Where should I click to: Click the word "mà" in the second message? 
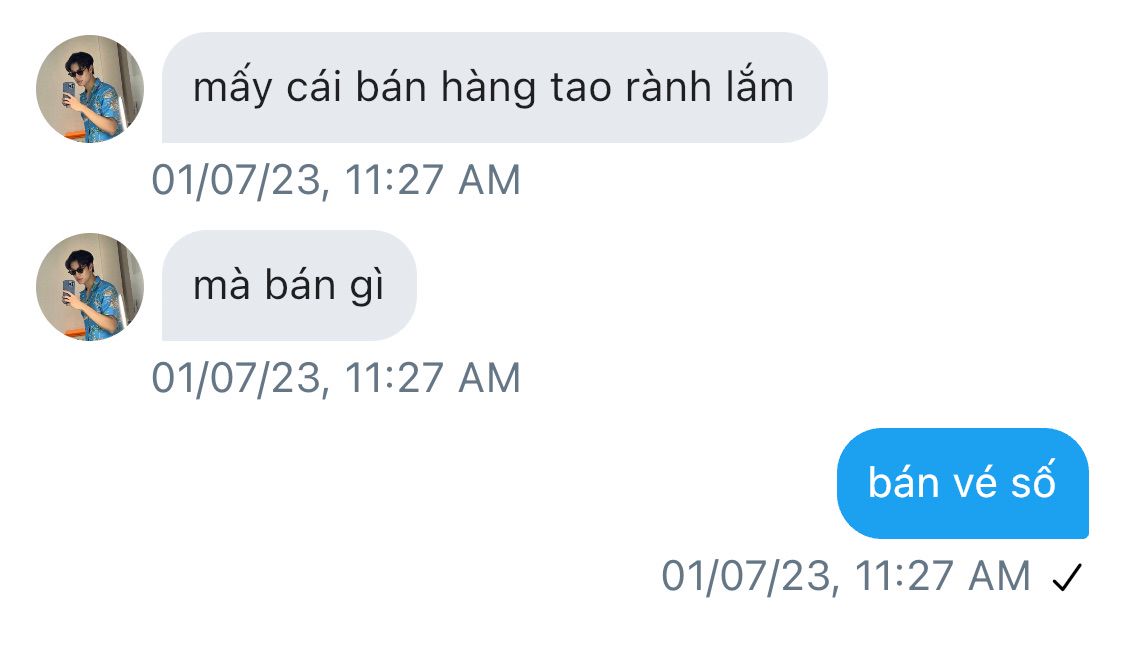(222, 285)
